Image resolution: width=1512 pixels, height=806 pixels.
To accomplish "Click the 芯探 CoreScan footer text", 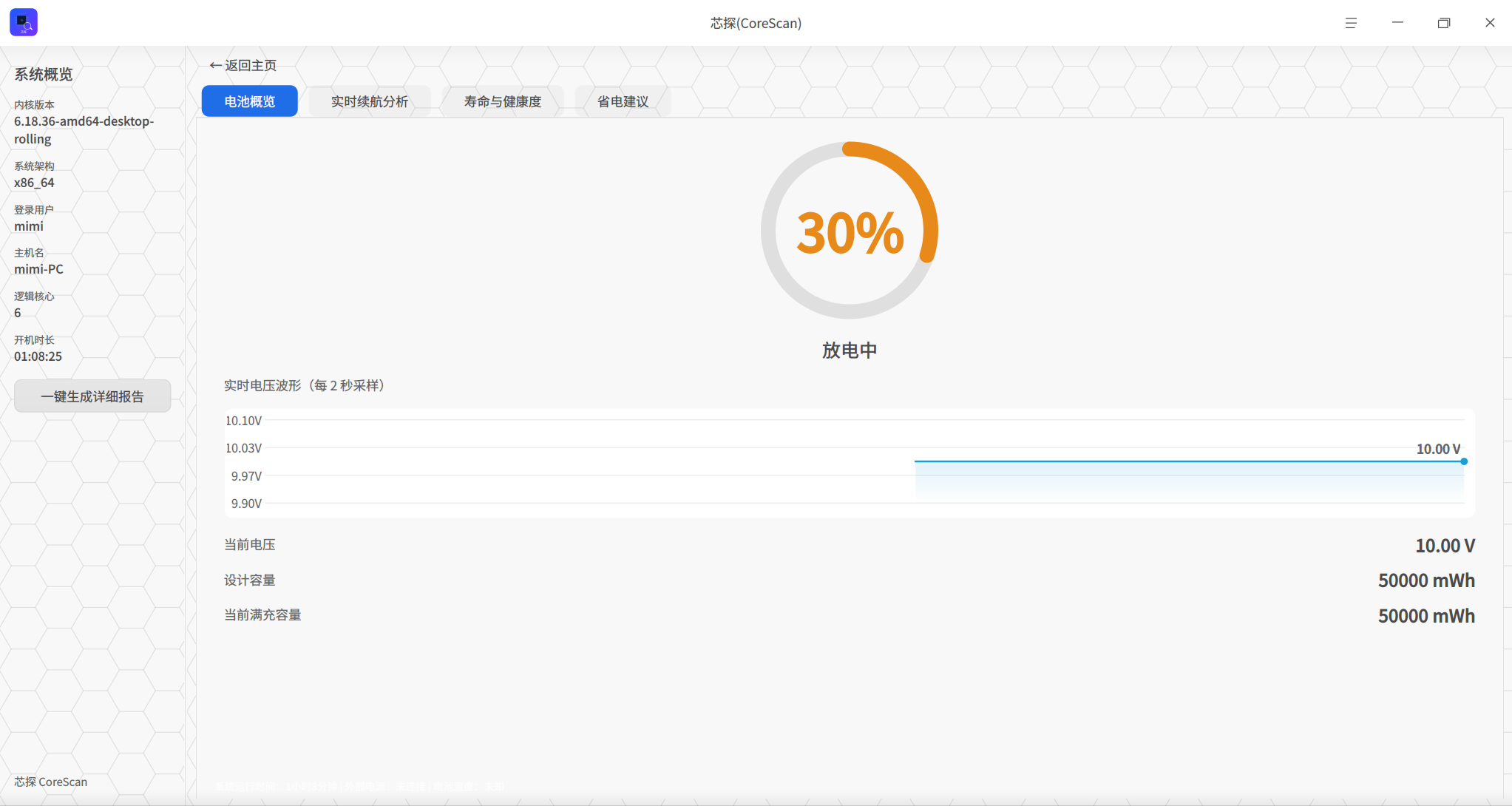I will pyautogui.click(x=50, y=782).
